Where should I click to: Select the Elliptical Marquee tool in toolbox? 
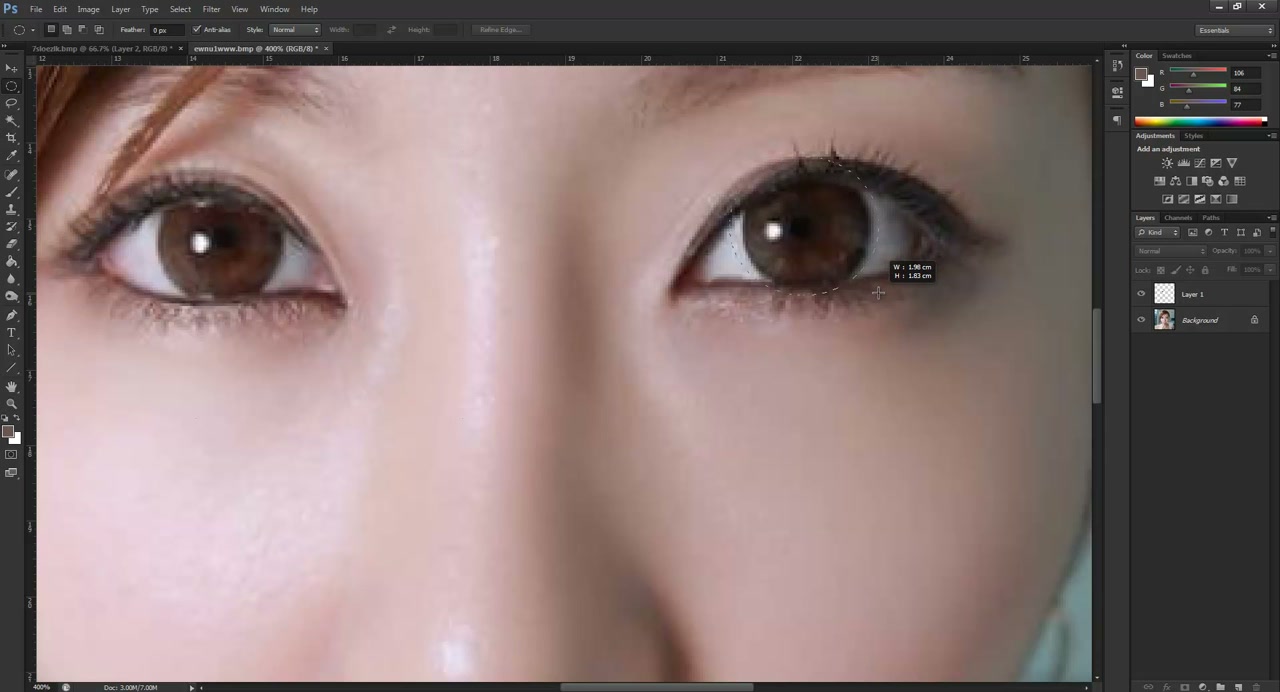click(11, 86)
